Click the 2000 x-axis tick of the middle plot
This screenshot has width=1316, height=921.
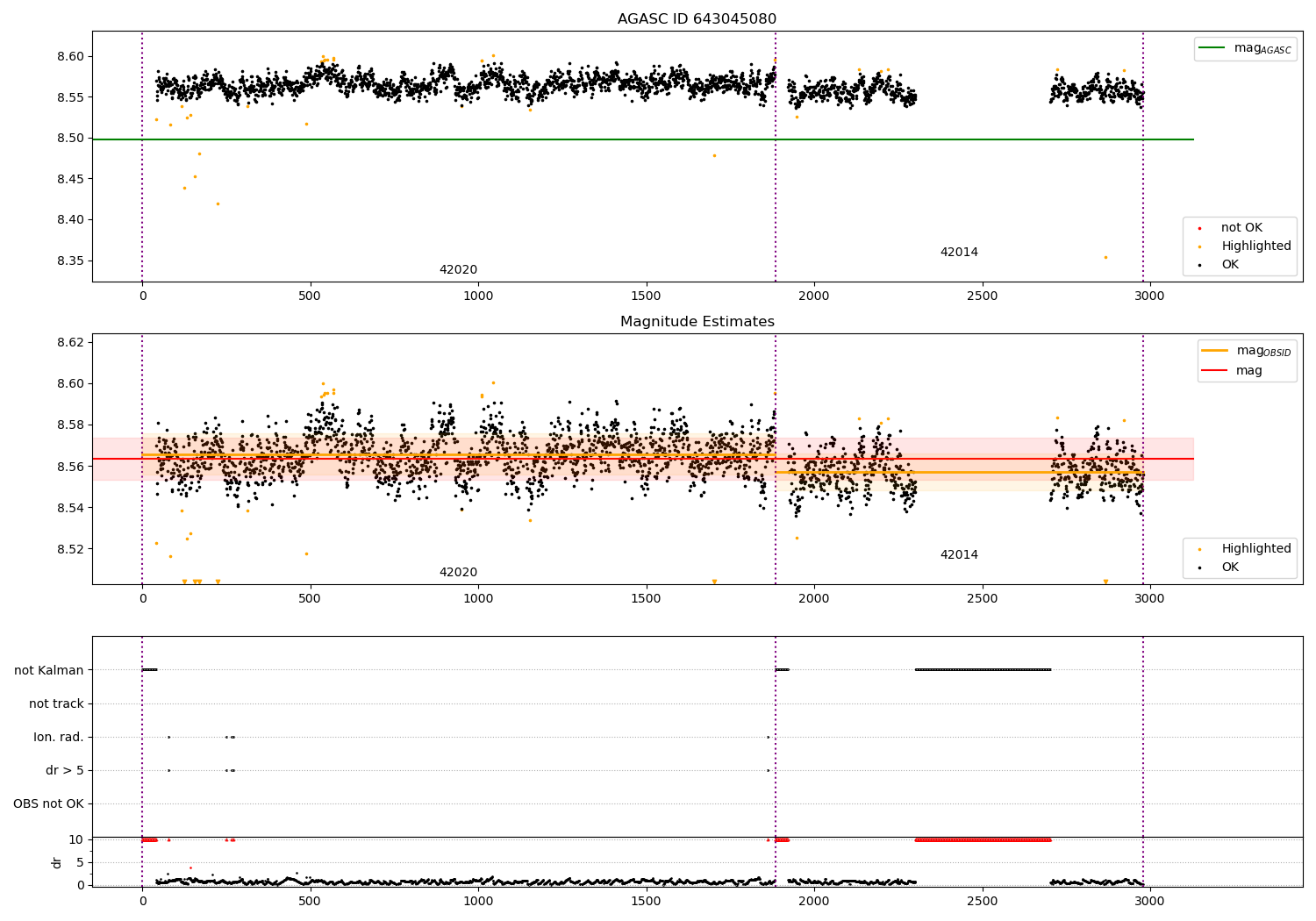click(x=814, y=599)
